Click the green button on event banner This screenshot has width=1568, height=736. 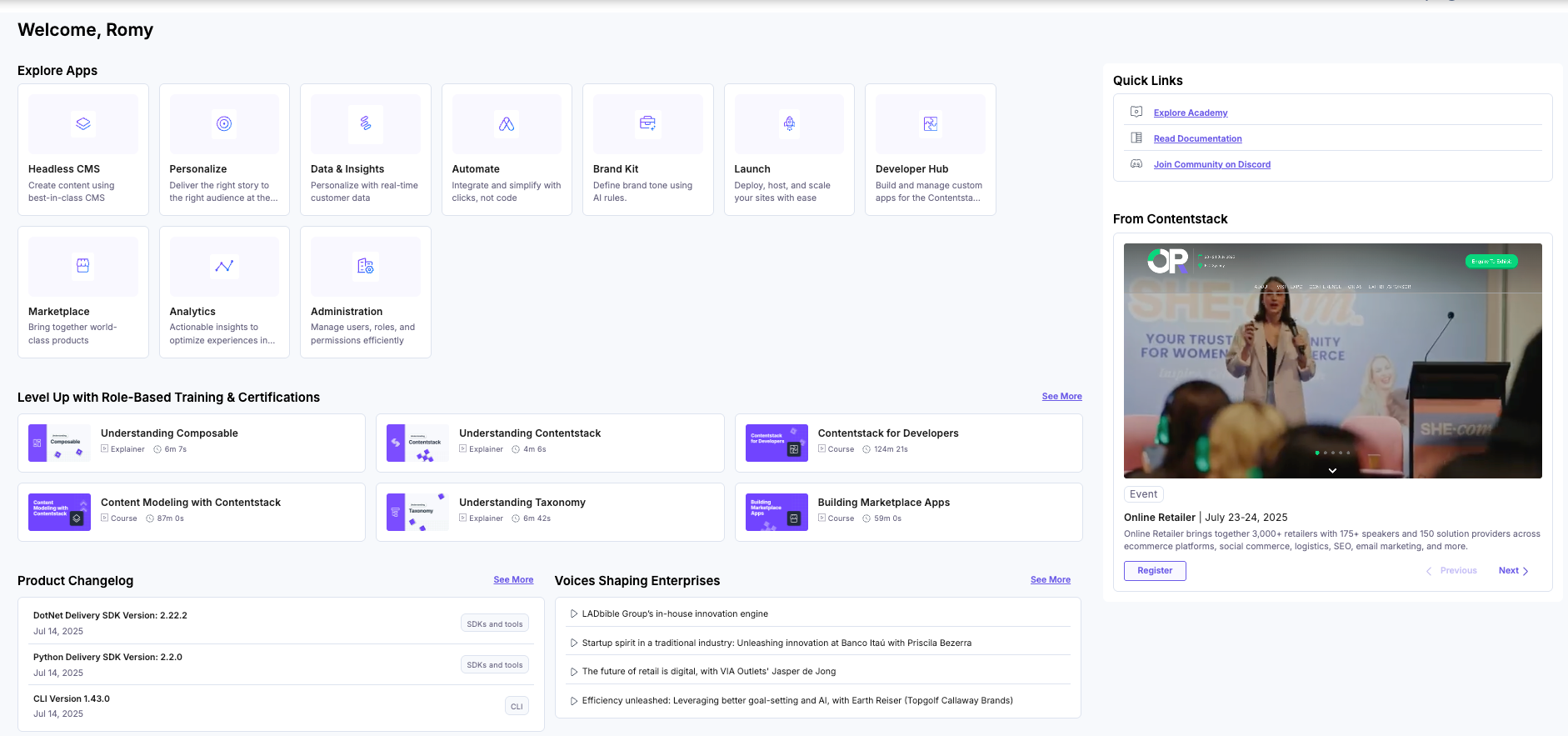(x=1491, y=262)
